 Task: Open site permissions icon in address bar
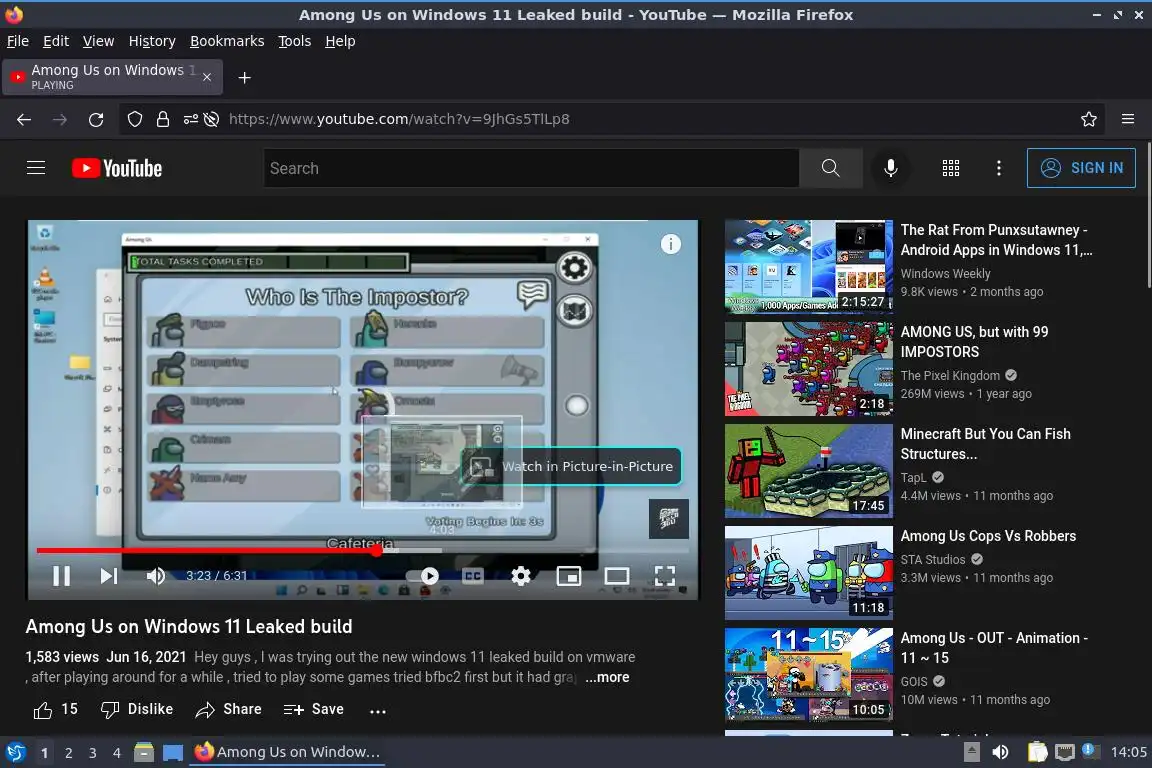click(190, 119)
